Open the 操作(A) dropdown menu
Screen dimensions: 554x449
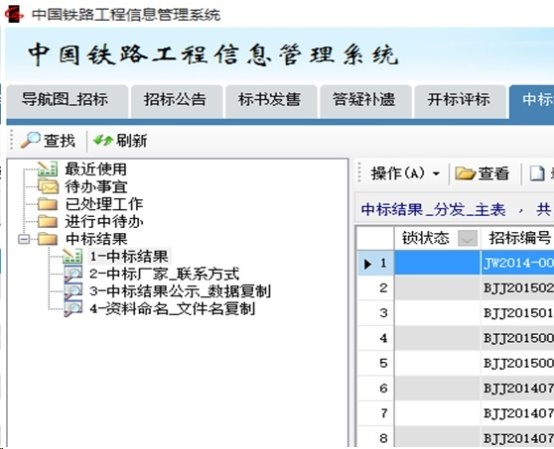point(405,173)
